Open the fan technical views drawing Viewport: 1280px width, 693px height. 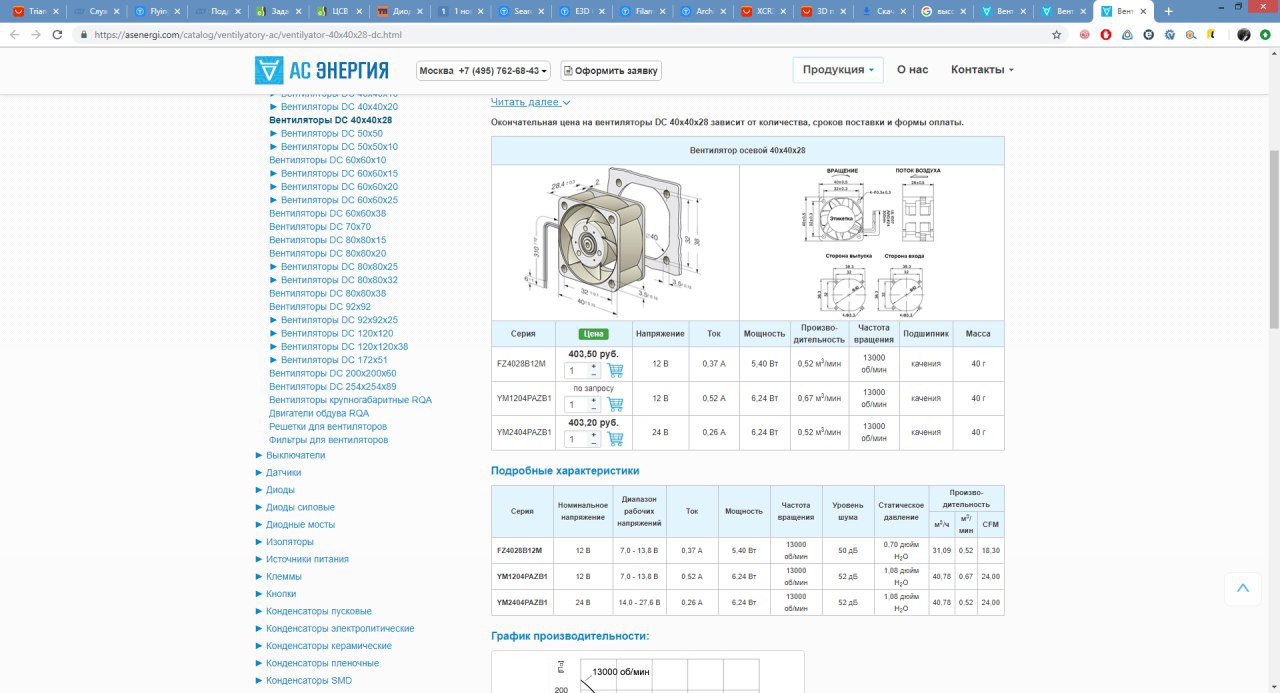(x=872, y=241)
